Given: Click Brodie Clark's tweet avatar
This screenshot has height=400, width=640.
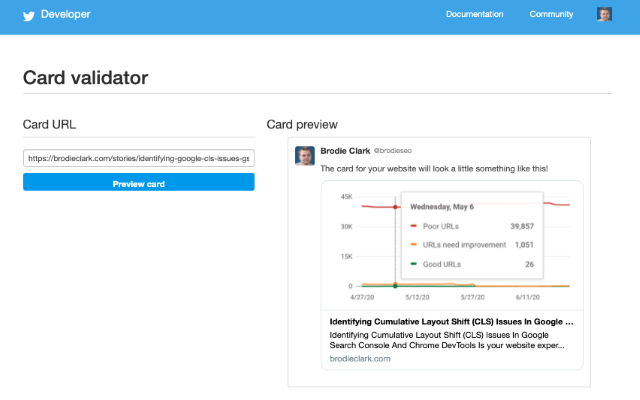Looking at the screenshot, I should [x=305, y=154].
